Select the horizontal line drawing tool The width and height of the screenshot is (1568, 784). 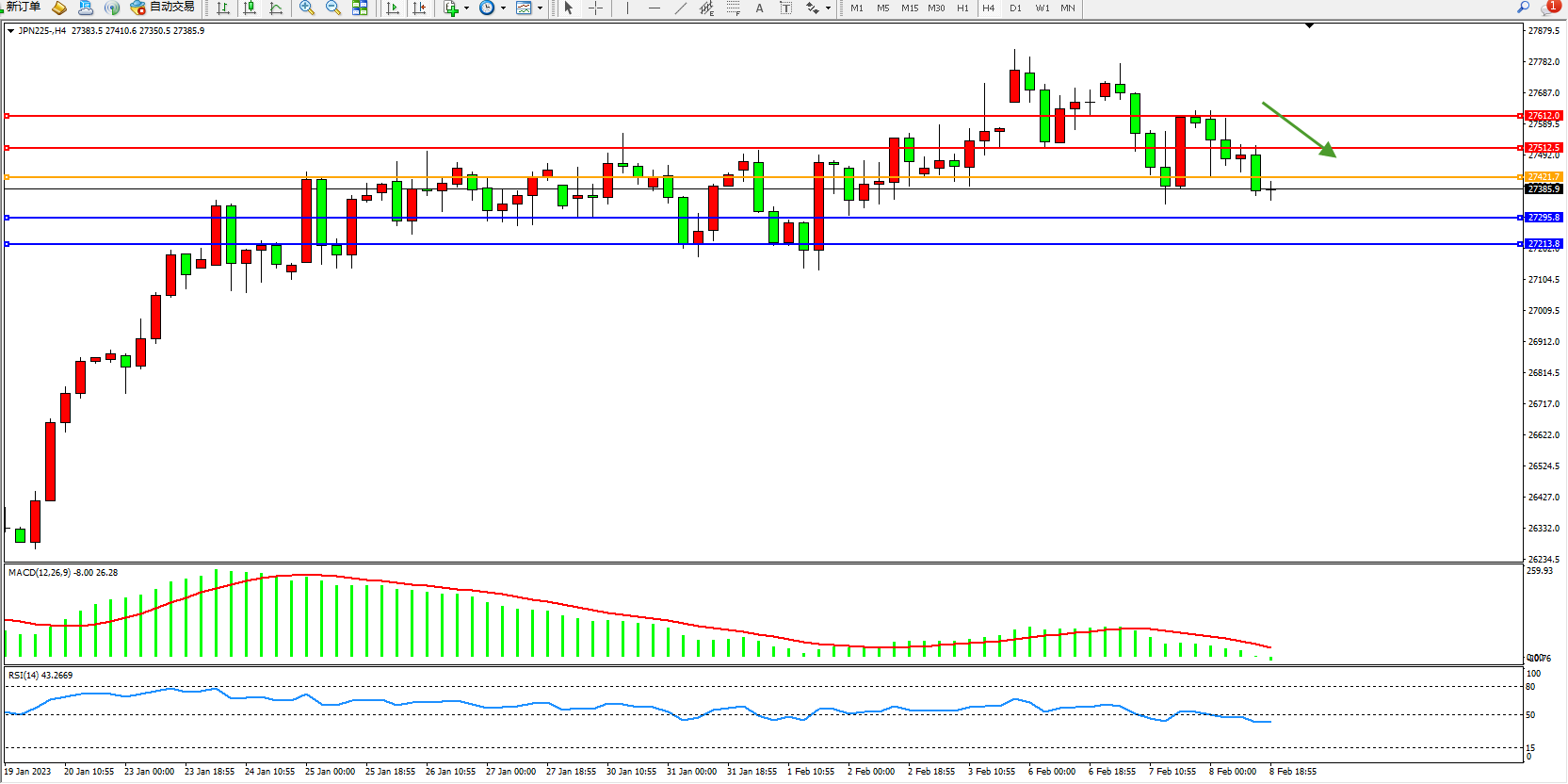655,8
